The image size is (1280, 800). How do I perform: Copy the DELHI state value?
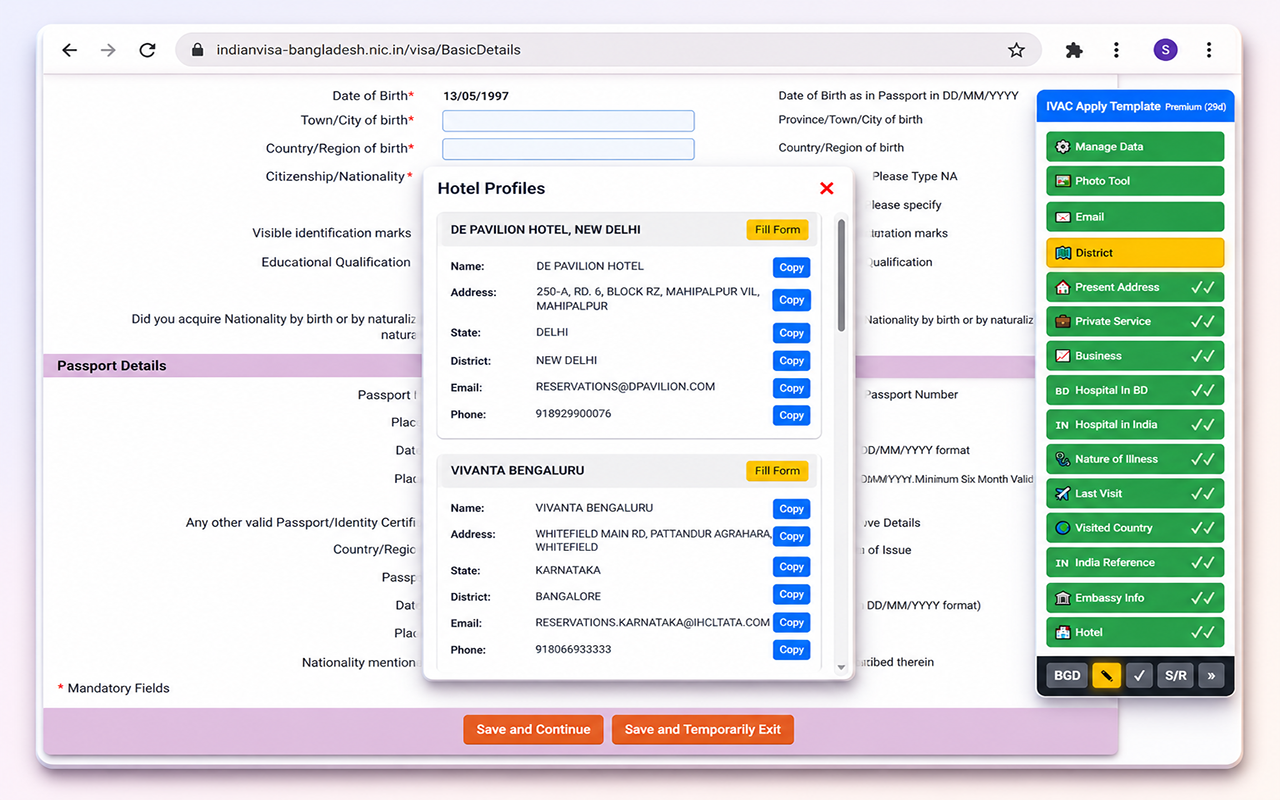[x=791, y=333]
